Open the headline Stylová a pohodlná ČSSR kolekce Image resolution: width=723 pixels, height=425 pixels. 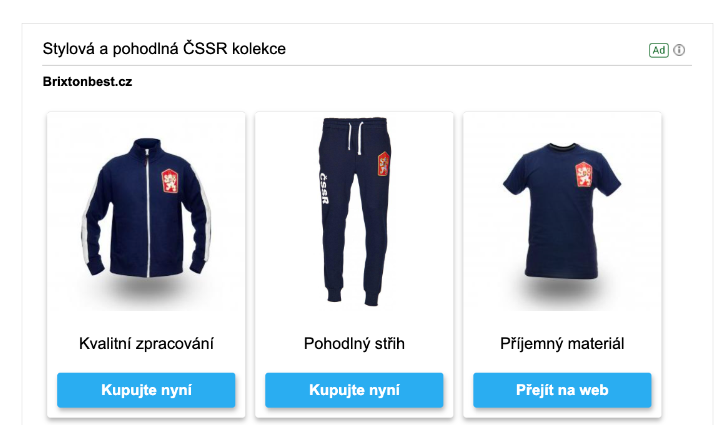point(164,48)
